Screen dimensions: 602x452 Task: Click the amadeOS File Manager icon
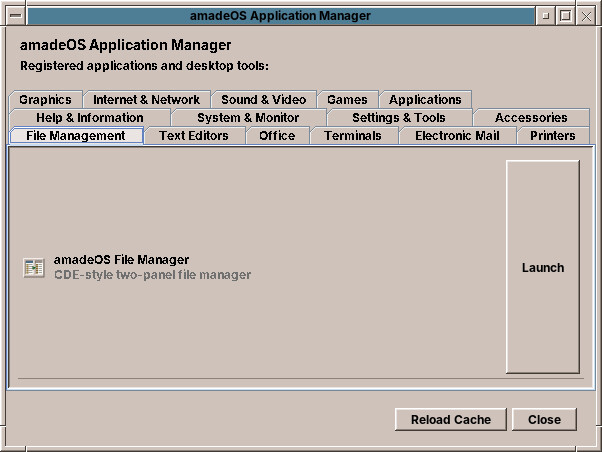[34, 268]
